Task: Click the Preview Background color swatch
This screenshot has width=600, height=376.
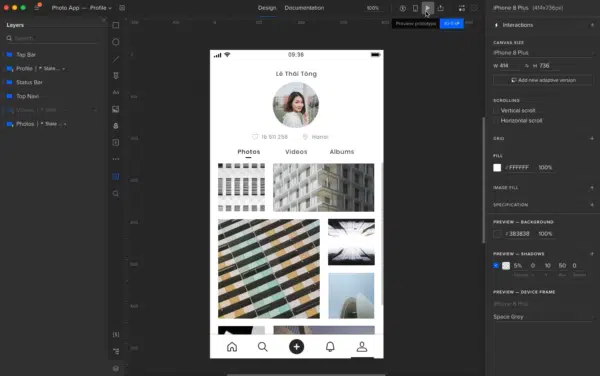Action: pyautogui.click(x=497, y=234)
